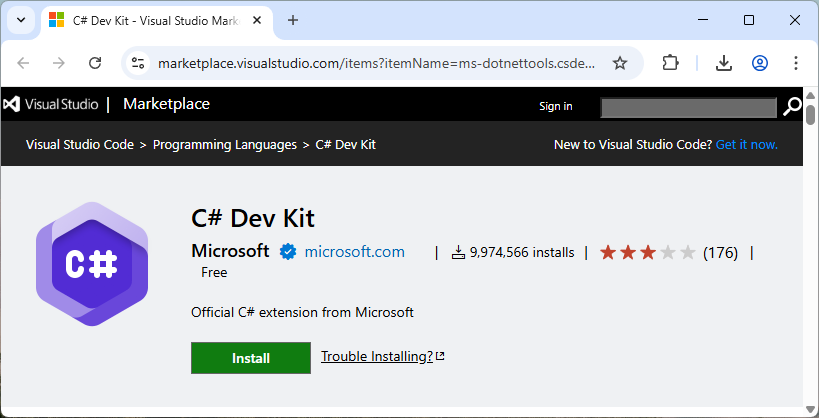Image resolution: width=819 pixels, height=418 pixels.
Task: Click the scrollbar up arrow
Action: pos(810,95)
